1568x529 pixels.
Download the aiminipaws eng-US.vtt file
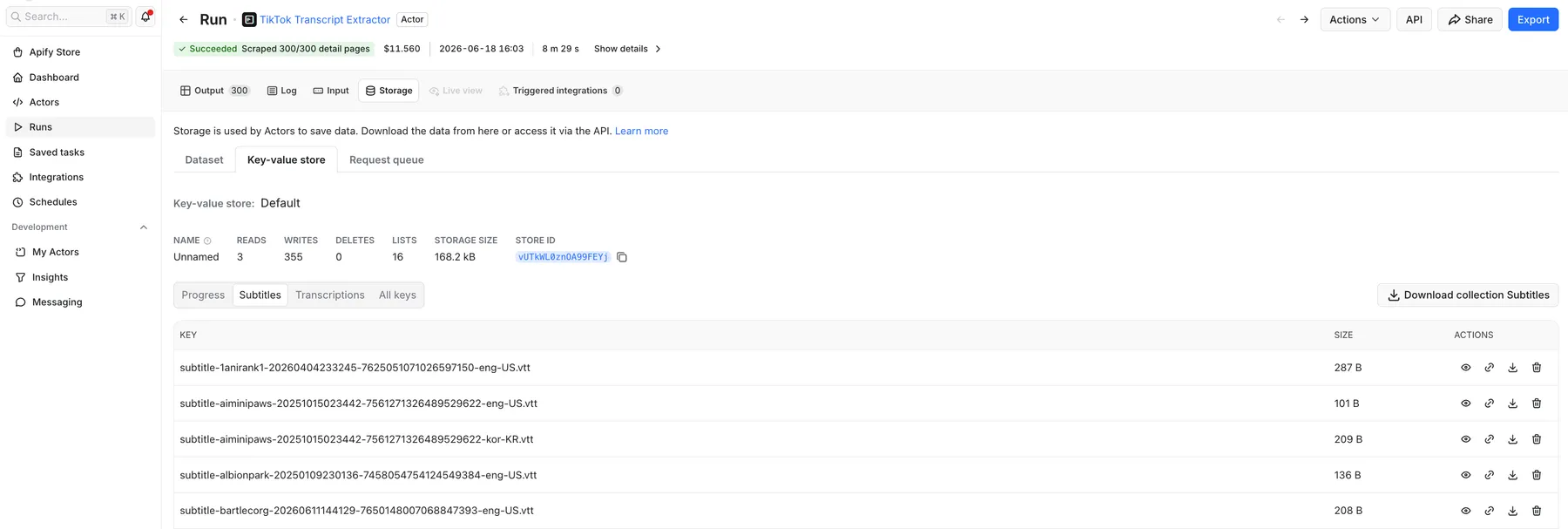[1513, 404]
